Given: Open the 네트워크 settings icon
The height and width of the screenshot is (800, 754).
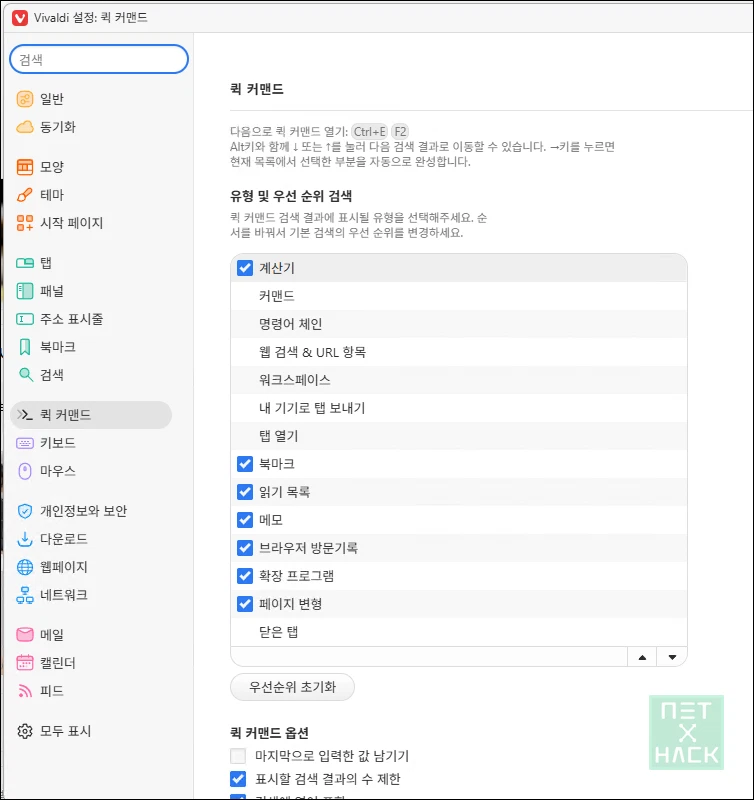Looking at the screenshot, I should tap(24, 595).
